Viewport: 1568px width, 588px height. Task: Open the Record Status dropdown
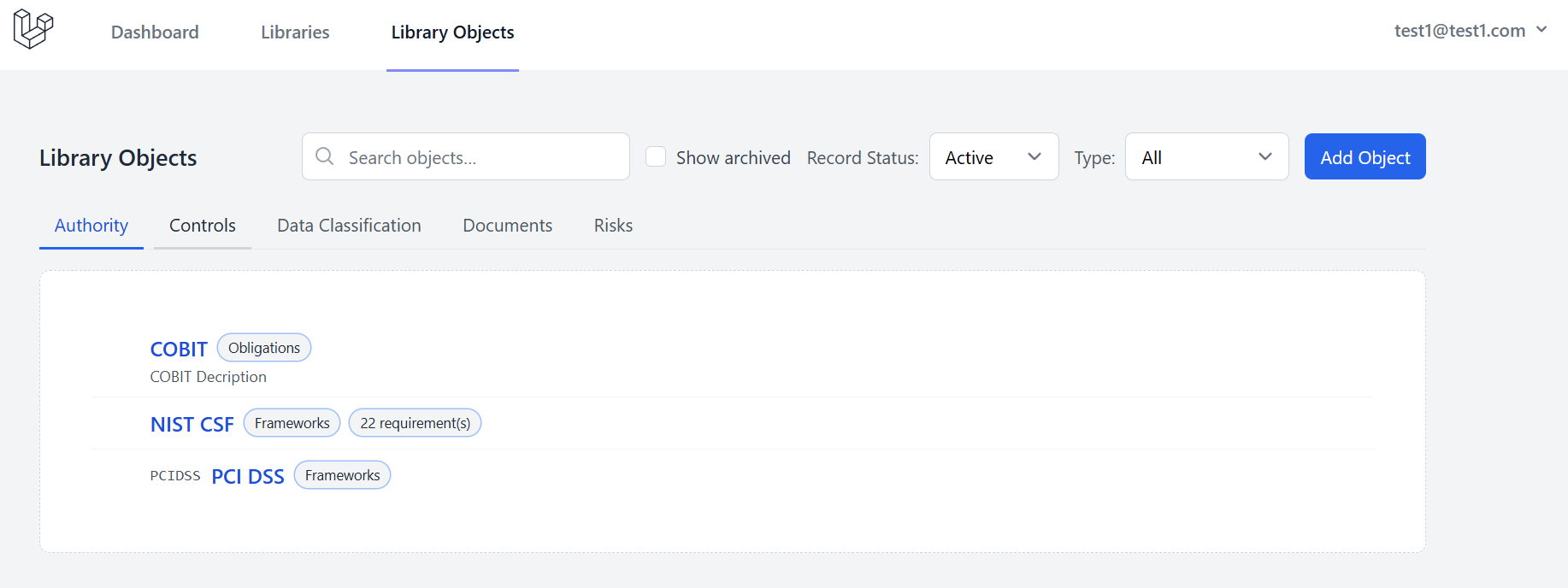(x=993, y=157)
